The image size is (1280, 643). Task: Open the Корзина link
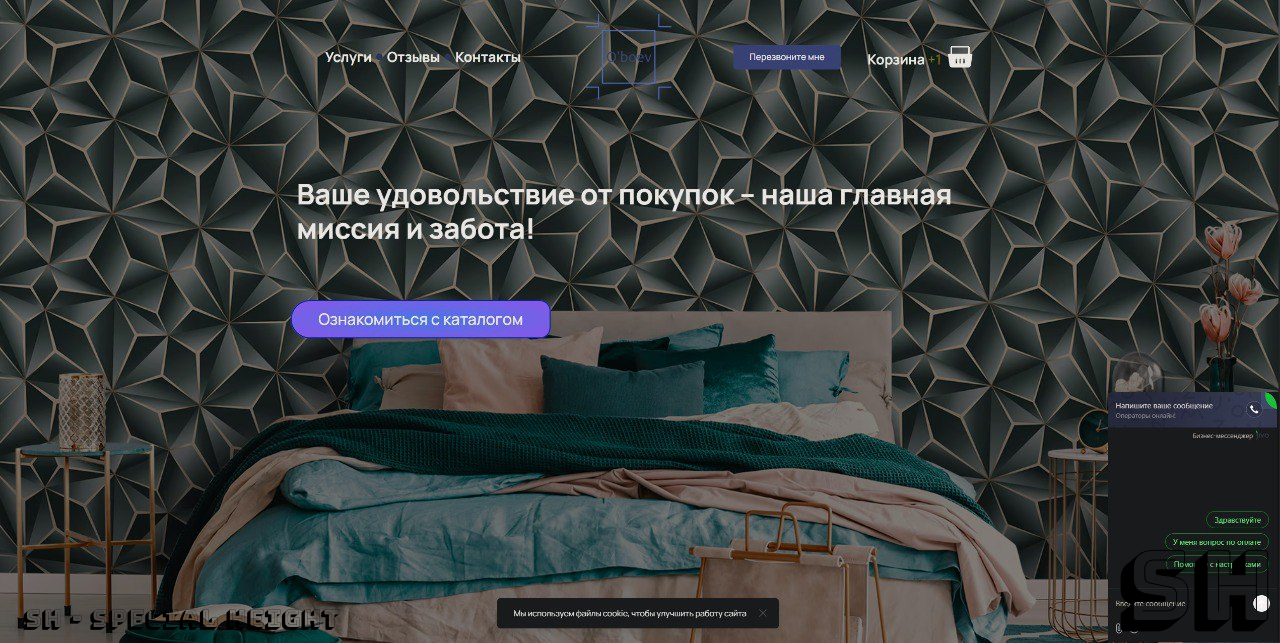[x=896, y=59]
